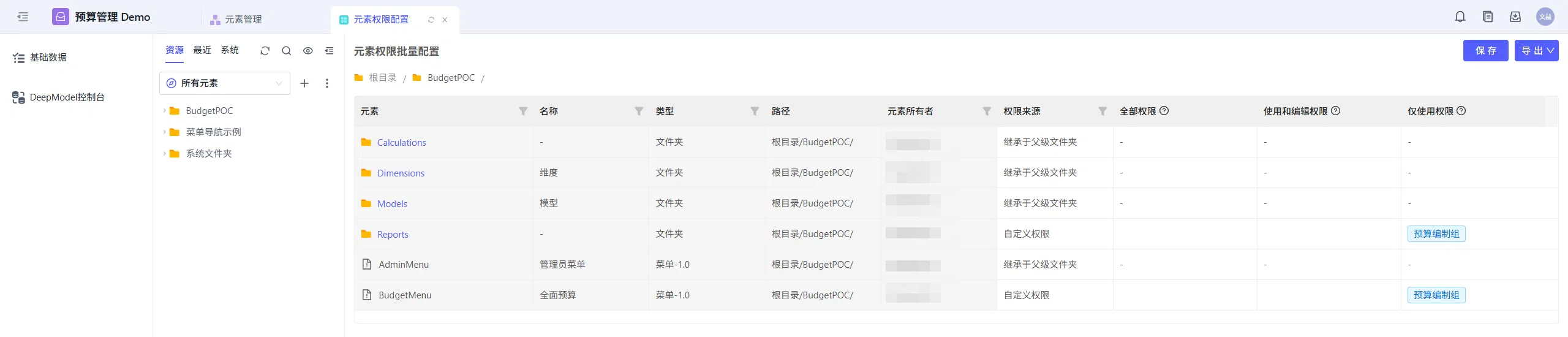Viewport: 1568px width, 337px height.
Task: Click the AdminMenu file icon
Action: click(x=367, y=264)
